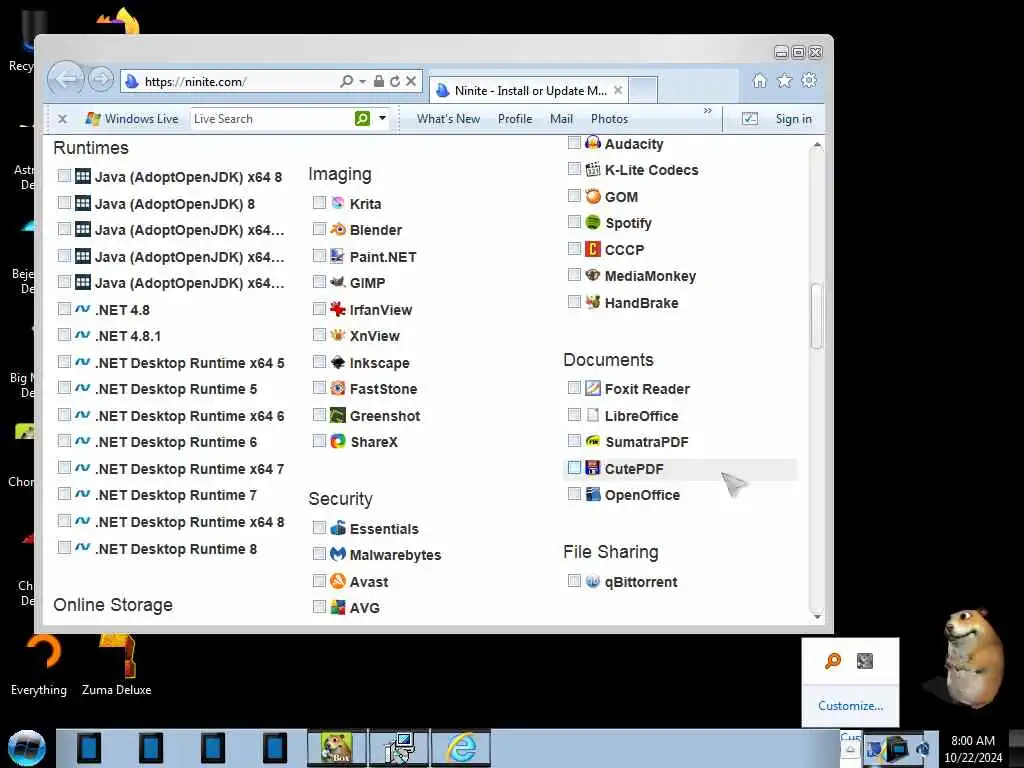Click the qBittorrent icon
Image resolution: width=1024 pixels, height=768 pixels.
point(593,581)
